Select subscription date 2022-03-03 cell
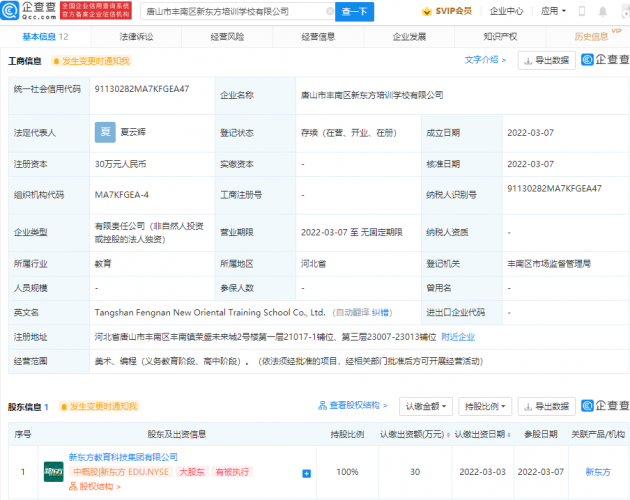Screen dimensions: 630x500 coord(483,472)
